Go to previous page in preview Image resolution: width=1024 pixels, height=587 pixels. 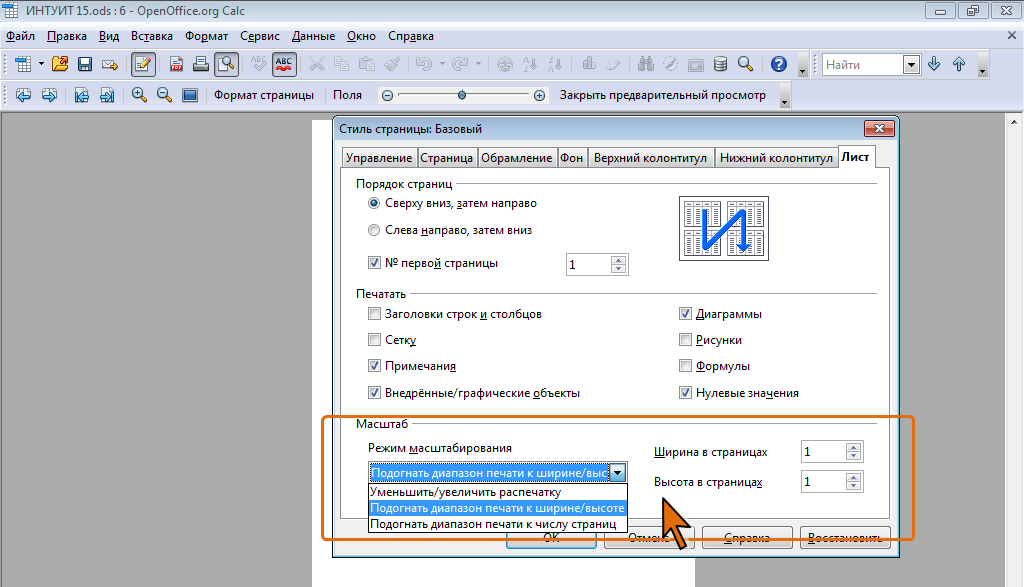24,95
